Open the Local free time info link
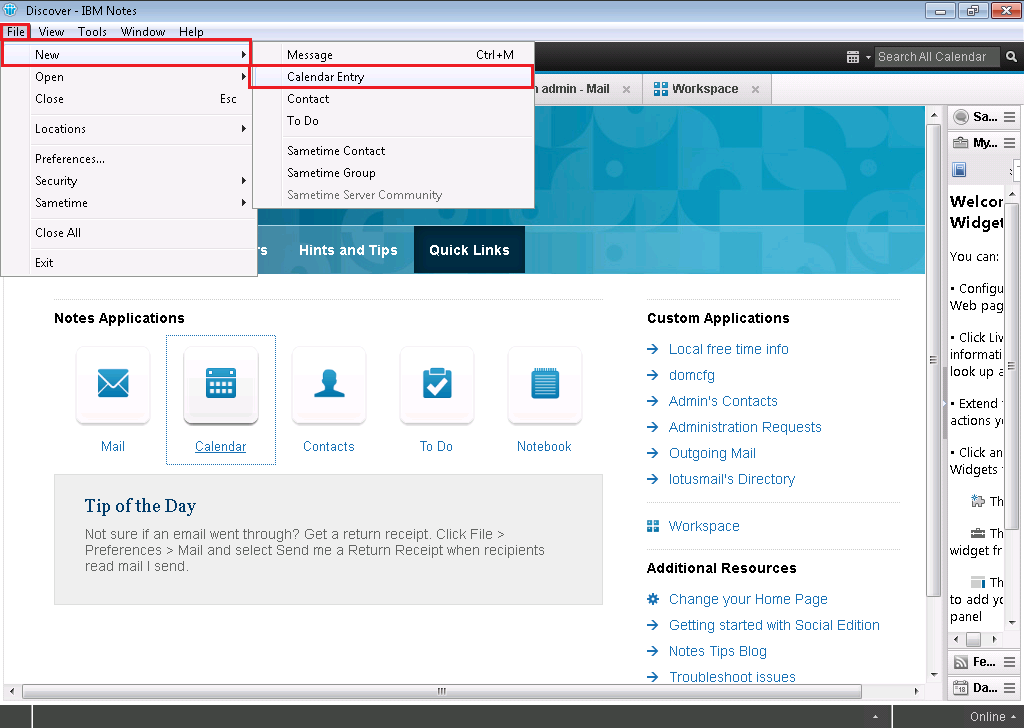The height and width of the screenshot is (728, 1024). coord(728,349)
